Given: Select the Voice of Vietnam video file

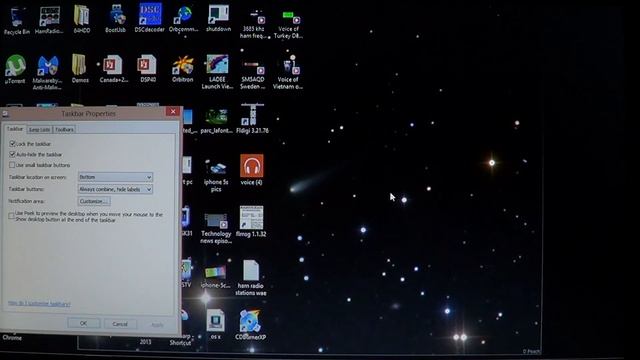Looking at the screenshot, I should coord(288,73).
